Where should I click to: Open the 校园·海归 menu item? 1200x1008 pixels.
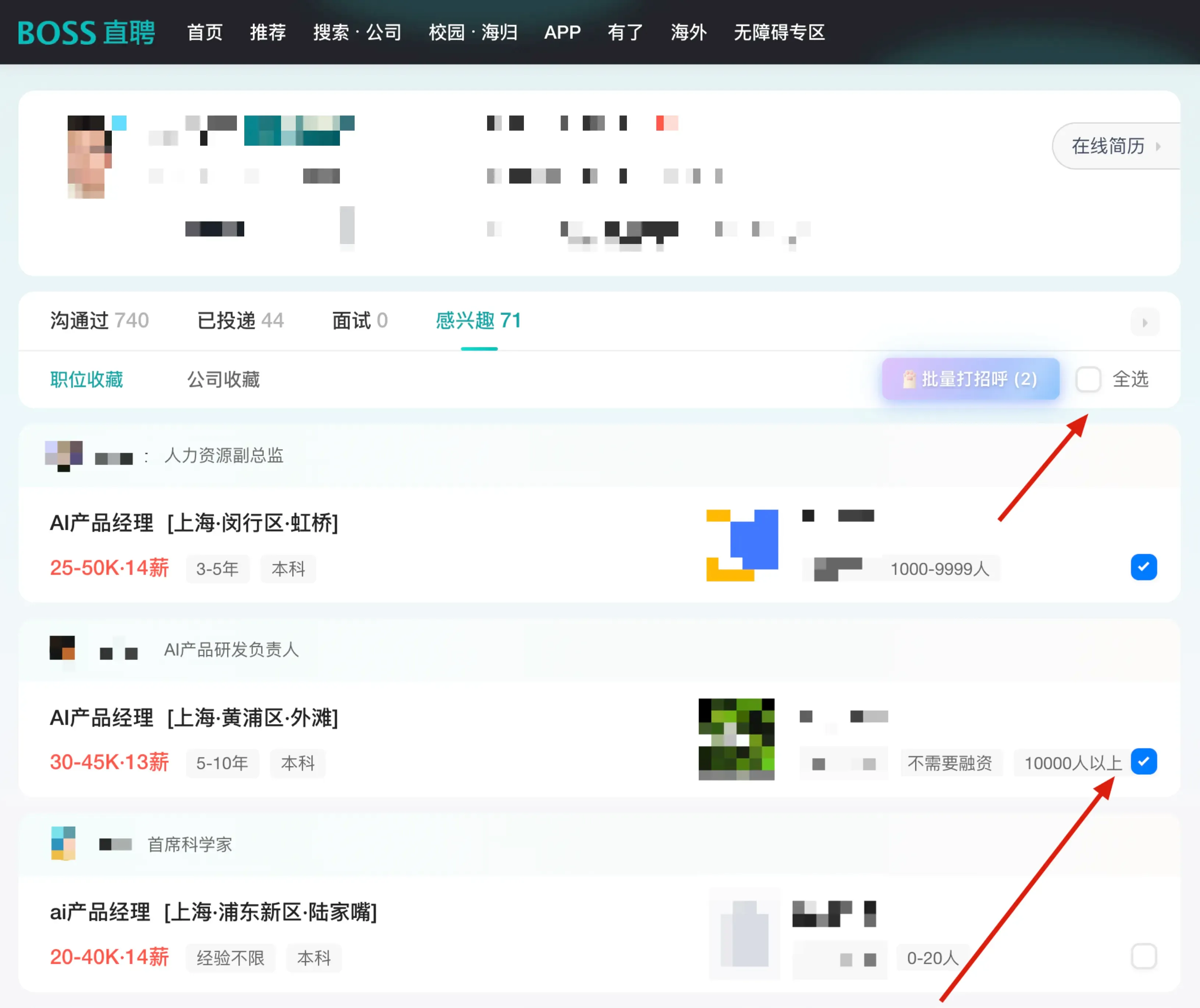(473, 33)
